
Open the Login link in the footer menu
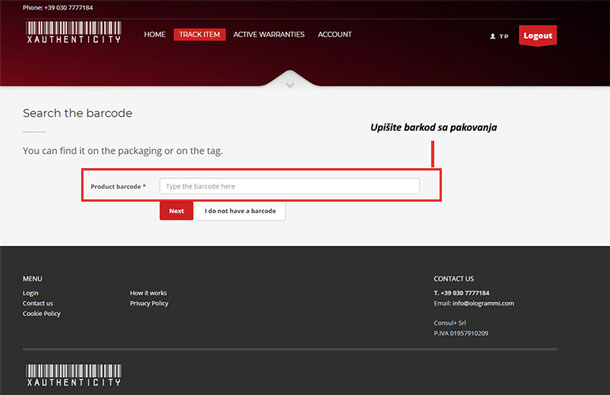30,293
